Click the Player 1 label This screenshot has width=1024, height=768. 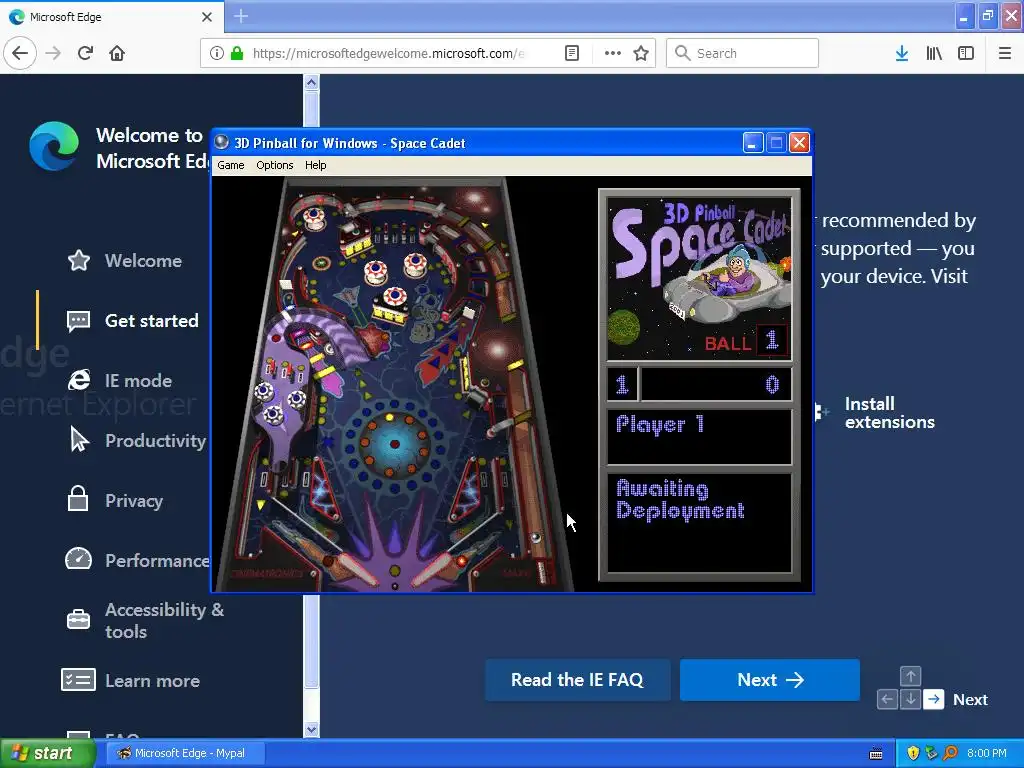click(660, 424)
